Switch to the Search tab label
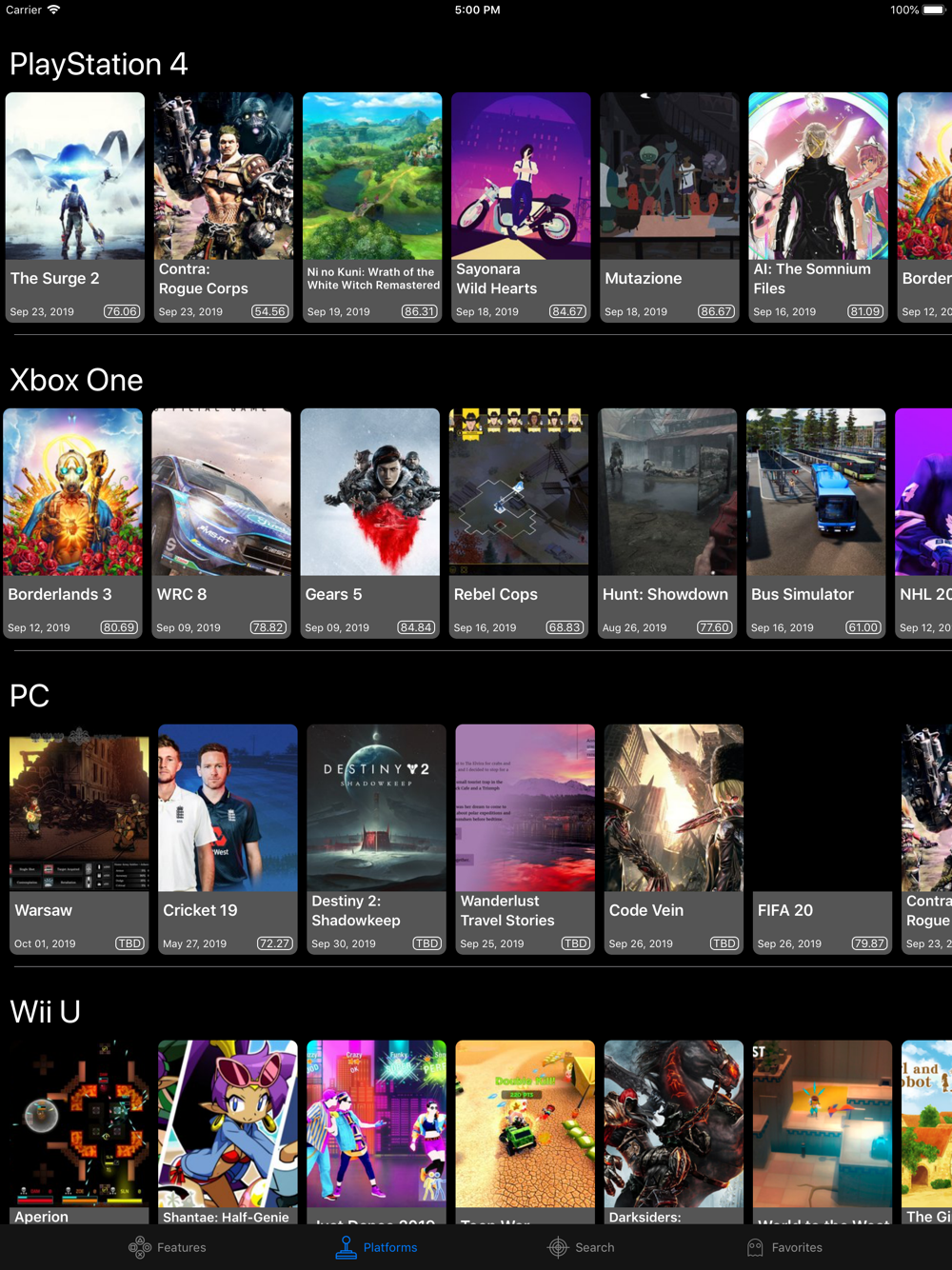Image resolution: width=952 pixels, height=1270 pixels. click(595, 1247)
